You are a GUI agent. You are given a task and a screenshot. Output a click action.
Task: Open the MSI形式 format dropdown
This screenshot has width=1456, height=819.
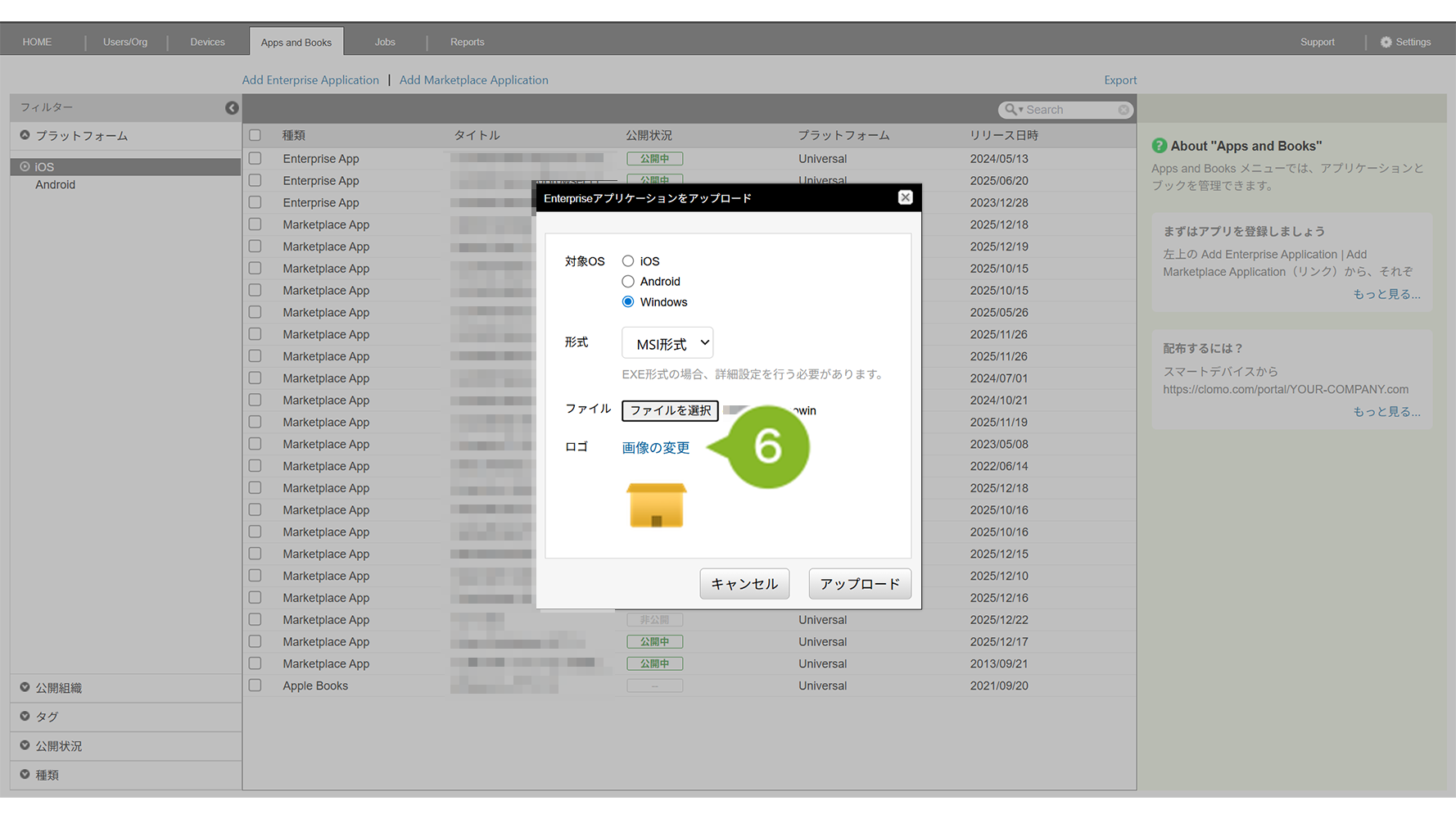(x=667, y=343)
